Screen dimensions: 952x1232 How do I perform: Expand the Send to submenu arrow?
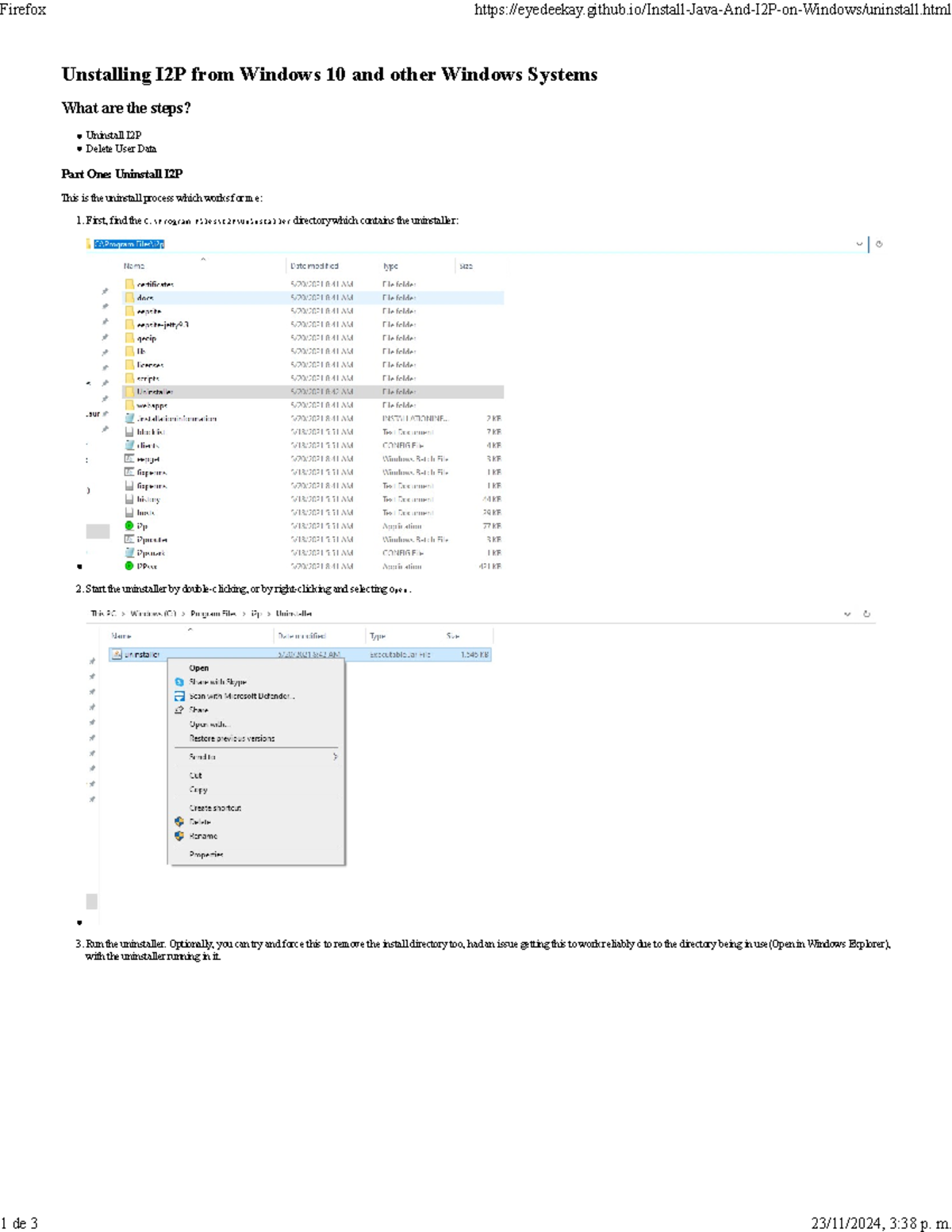coord(335,757)
